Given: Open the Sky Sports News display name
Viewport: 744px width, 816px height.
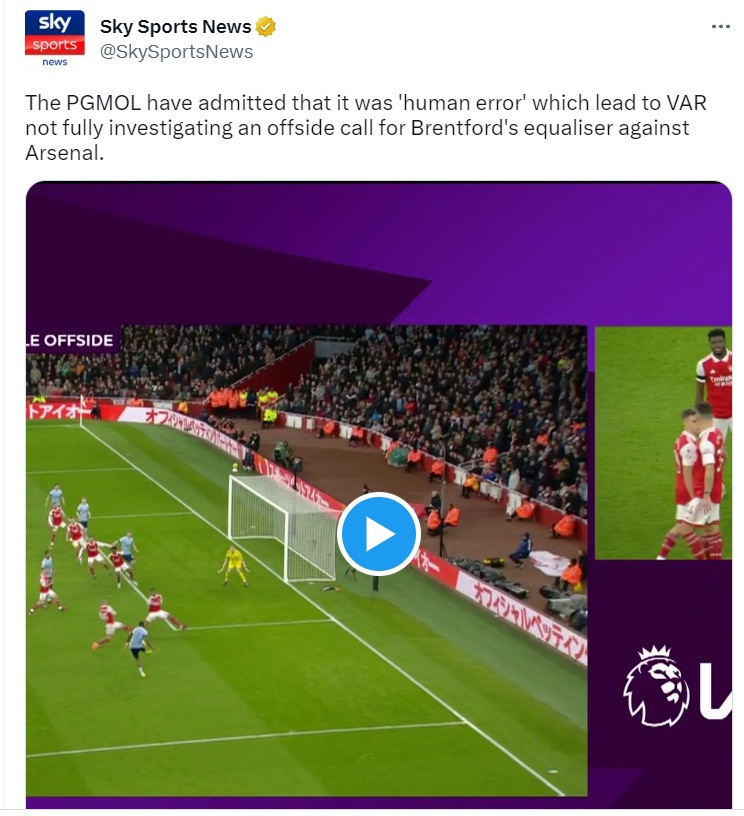Looking at the screenshot, I should pos(175,27).
